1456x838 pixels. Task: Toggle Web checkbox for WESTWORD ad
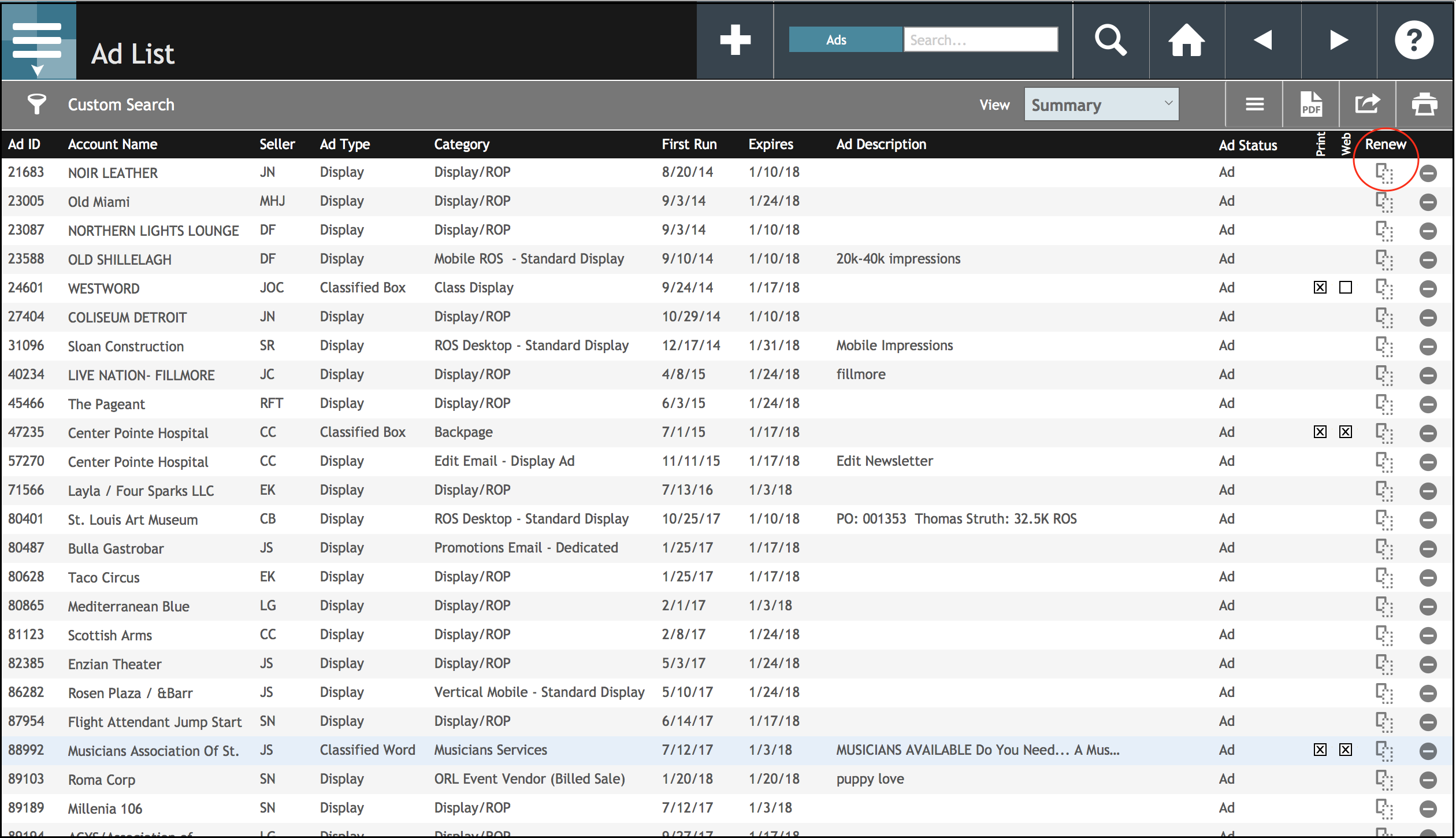(x=1346, y=287)
